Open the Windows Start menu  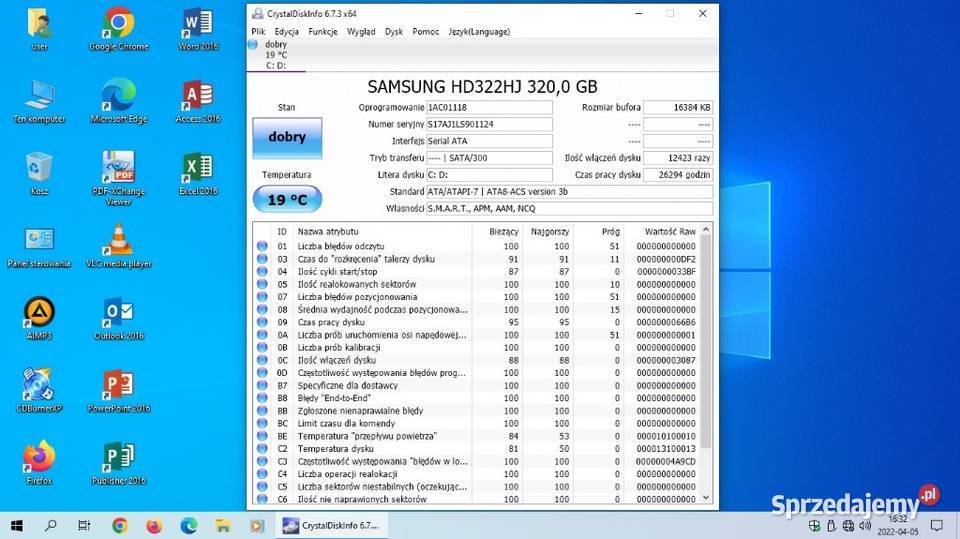[17, 526]
